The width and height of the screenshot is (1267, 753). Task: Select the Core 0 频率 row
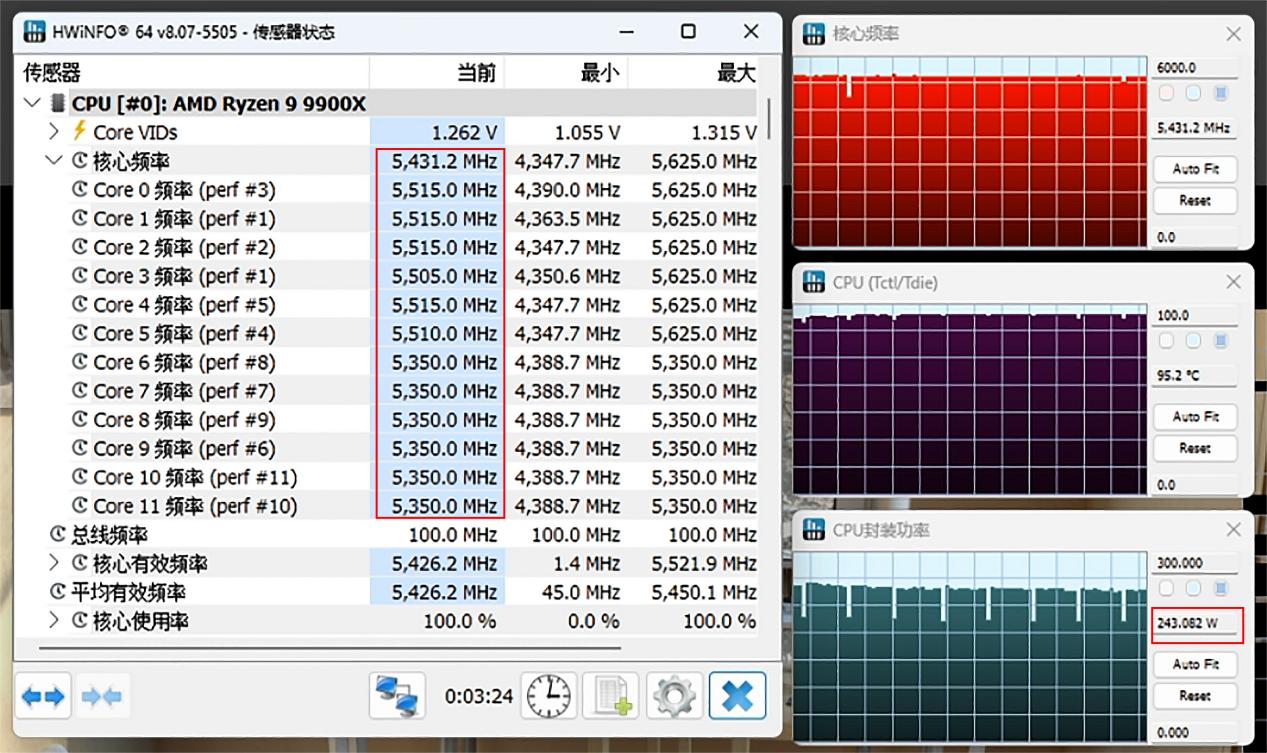184,190
